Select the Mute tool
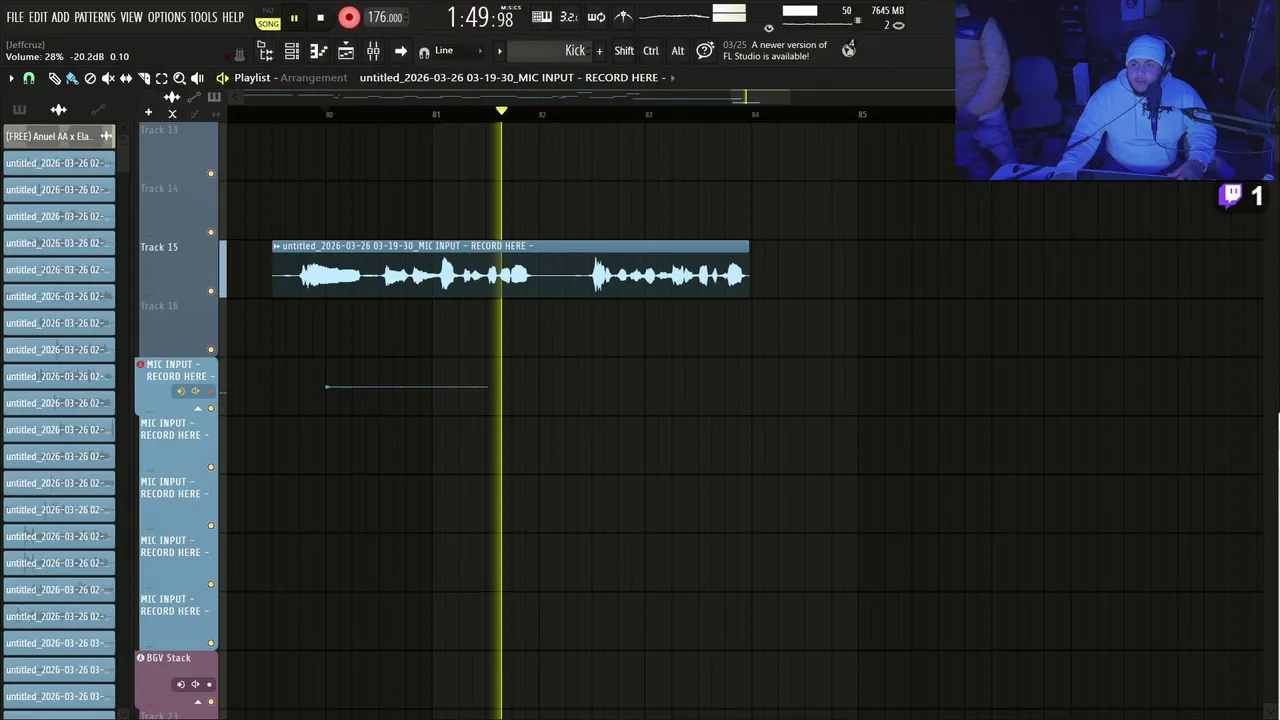The image size is (1280, 720). (x=108, y=78)
